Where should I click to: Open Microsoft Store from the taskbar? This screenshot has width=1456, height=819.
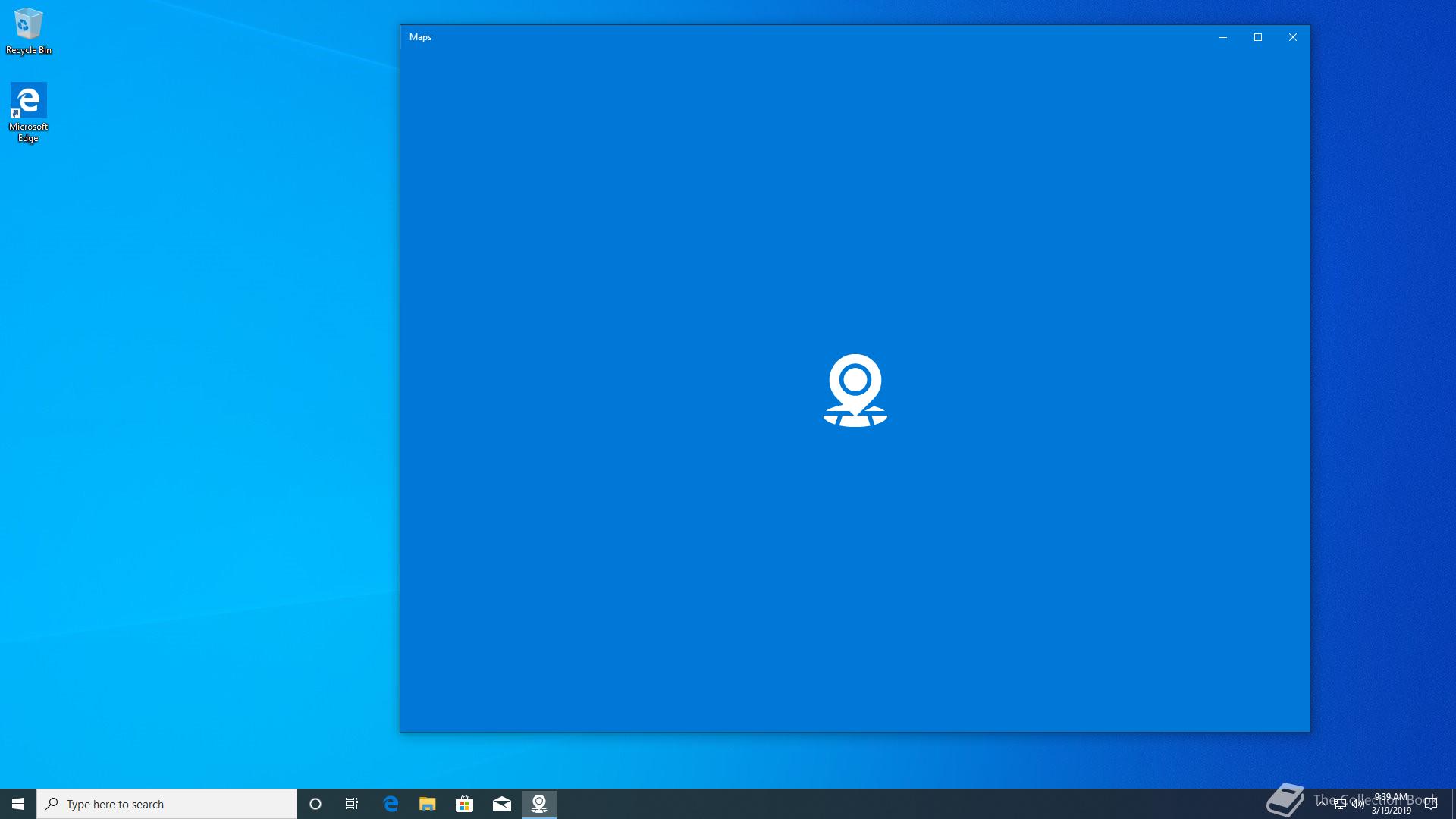coord(465,804)
